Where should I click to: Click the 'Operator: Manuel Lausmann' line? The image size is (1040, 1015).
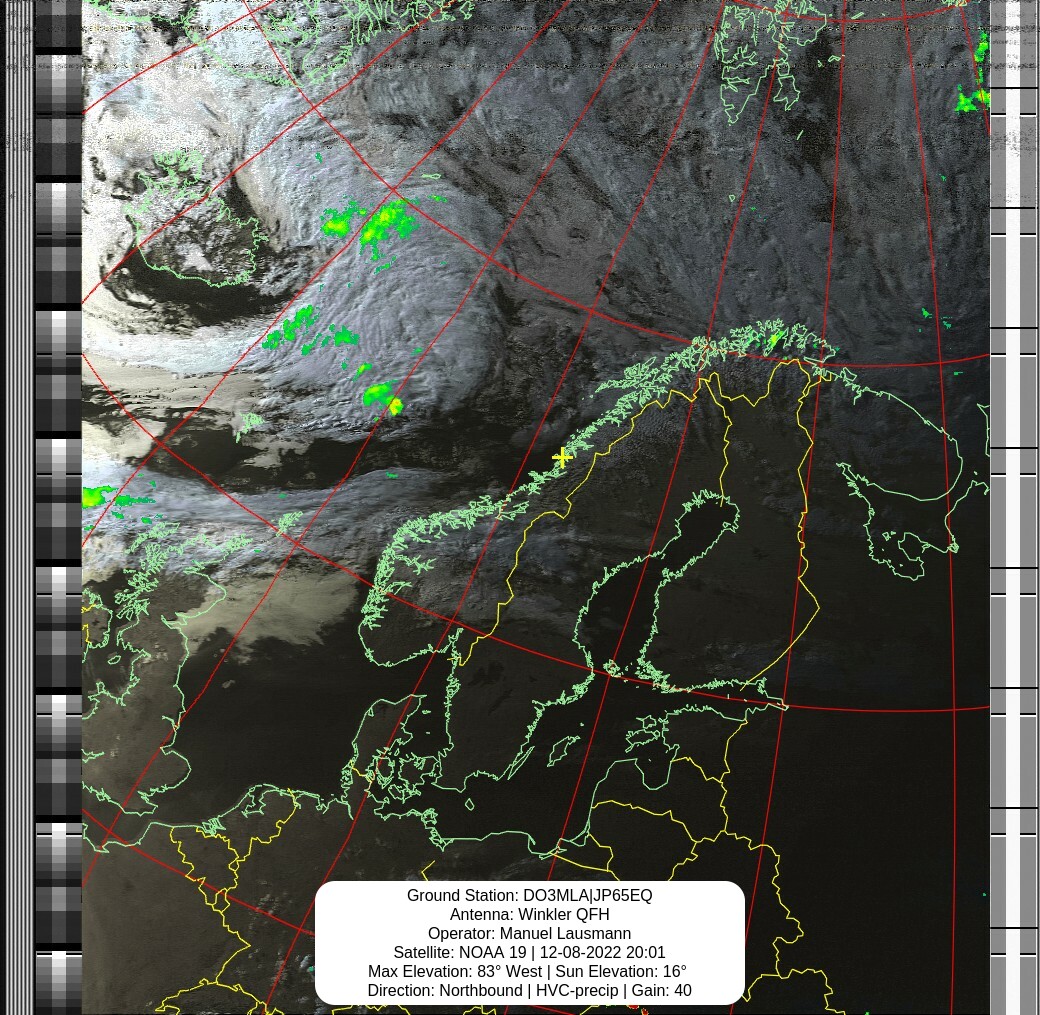click(x=529, y=933)
